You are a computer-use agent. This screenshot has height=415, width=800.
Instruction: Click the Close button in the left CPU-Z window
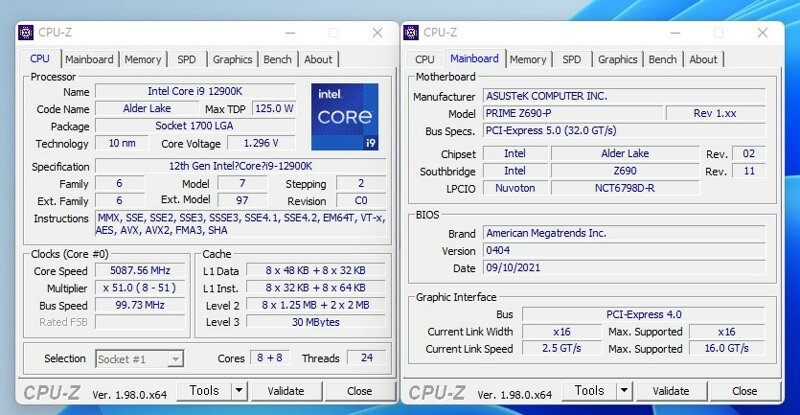click(360, 391)
